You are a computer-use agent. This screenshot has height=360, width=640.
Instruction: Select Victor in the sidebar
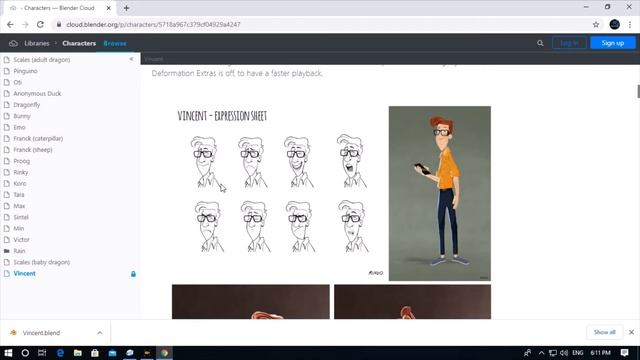tap(21, 240)
